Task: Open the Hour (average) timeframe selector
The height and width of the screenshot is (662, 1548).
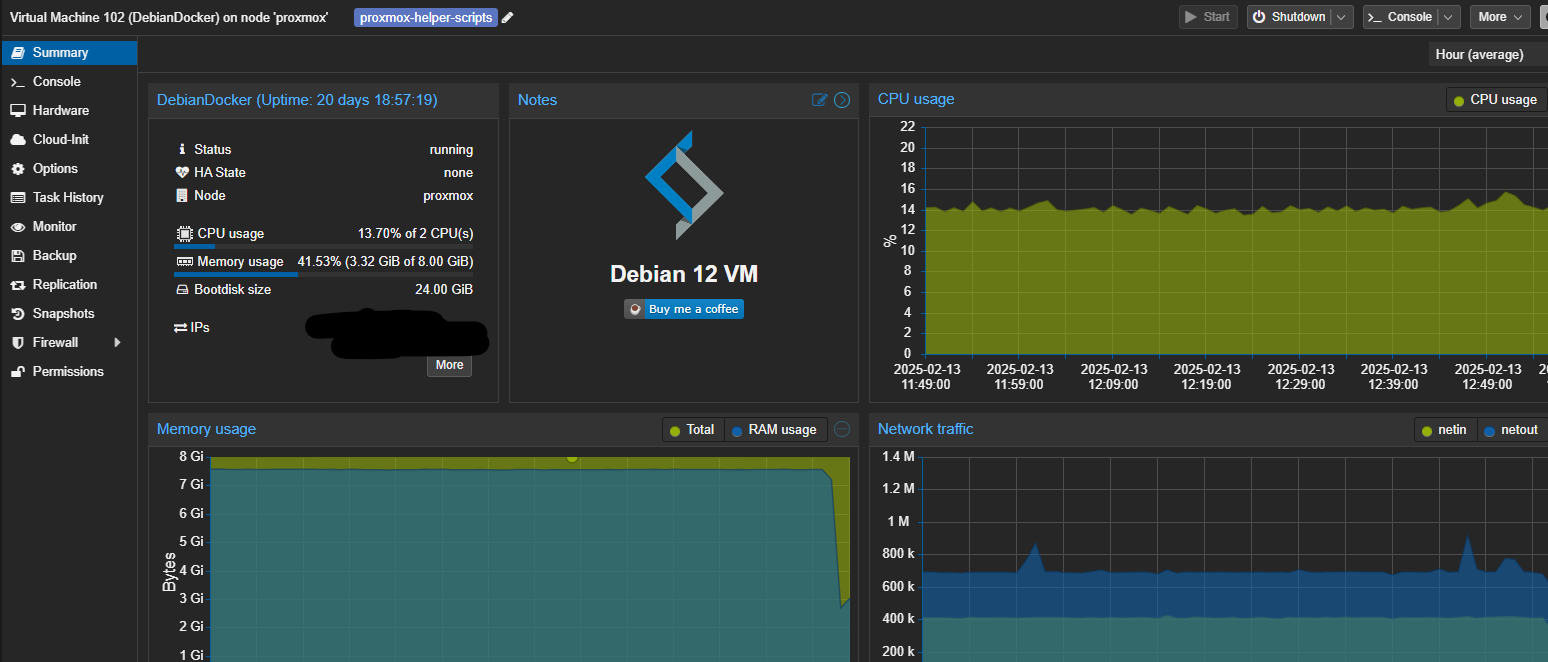Action: [1487, 55]
